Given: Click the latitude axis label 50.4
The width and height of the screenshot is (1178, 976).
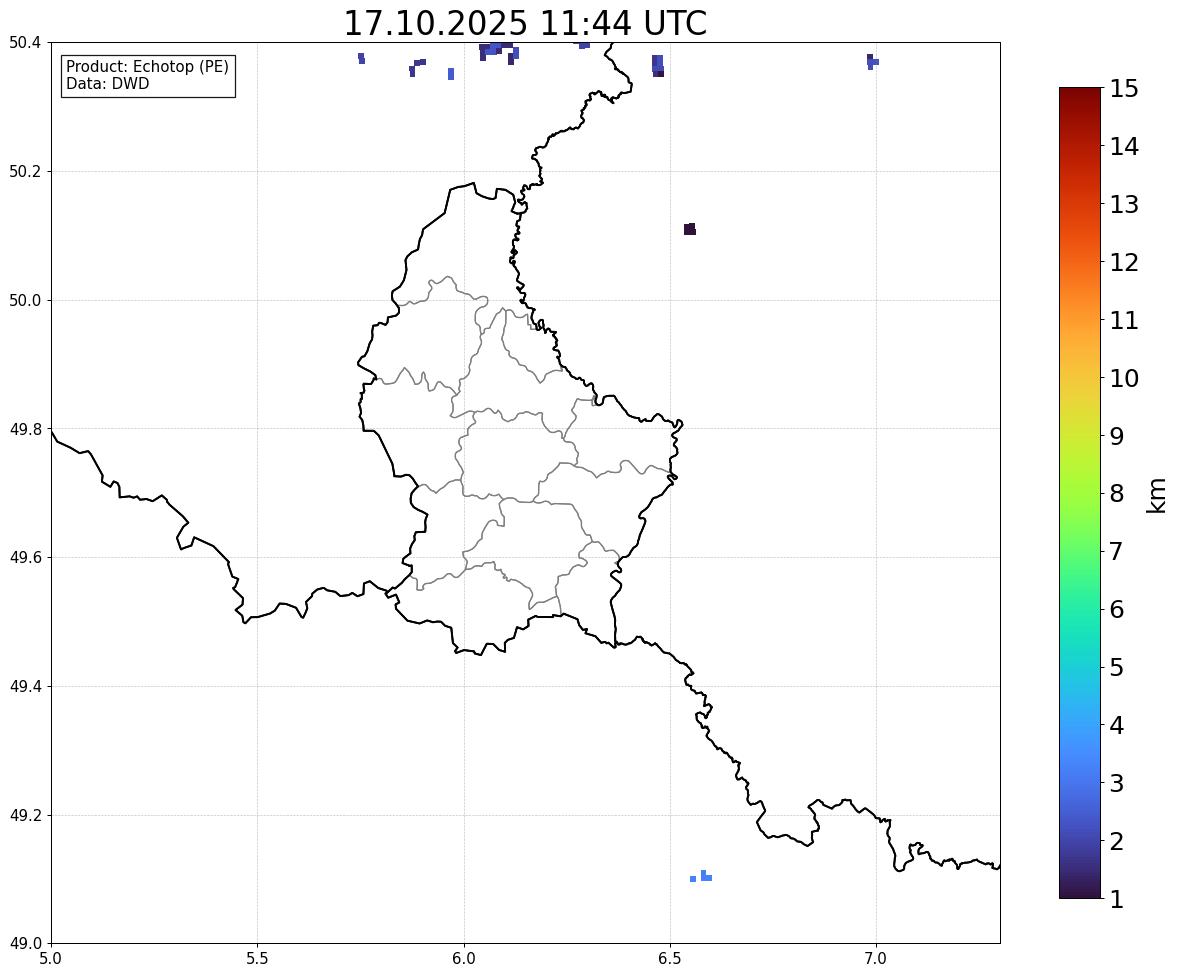Looking at the screenshot, I should [x=25, y=43].
